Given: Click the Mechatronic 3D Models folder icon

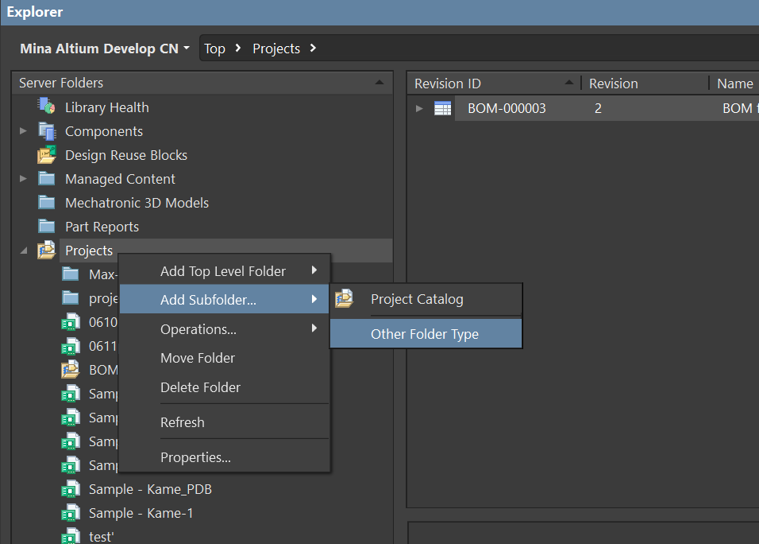Looking at the screenshot, I should click(x=46, y=202).
